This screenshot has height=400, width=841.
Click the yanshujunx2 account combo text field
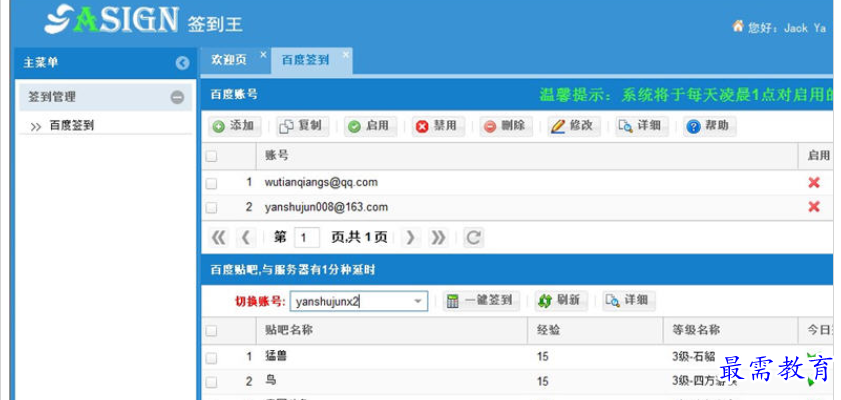[350, 301]
